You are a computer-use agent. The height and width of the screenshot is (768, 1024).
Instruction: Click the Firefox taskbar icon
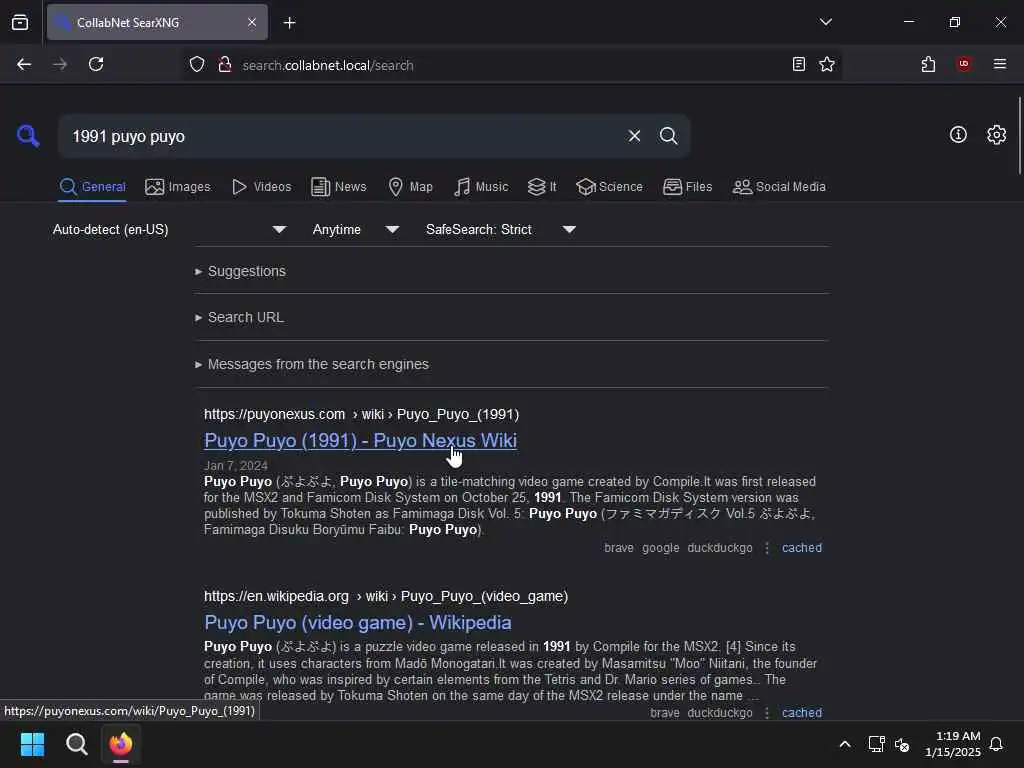point(121,744)
